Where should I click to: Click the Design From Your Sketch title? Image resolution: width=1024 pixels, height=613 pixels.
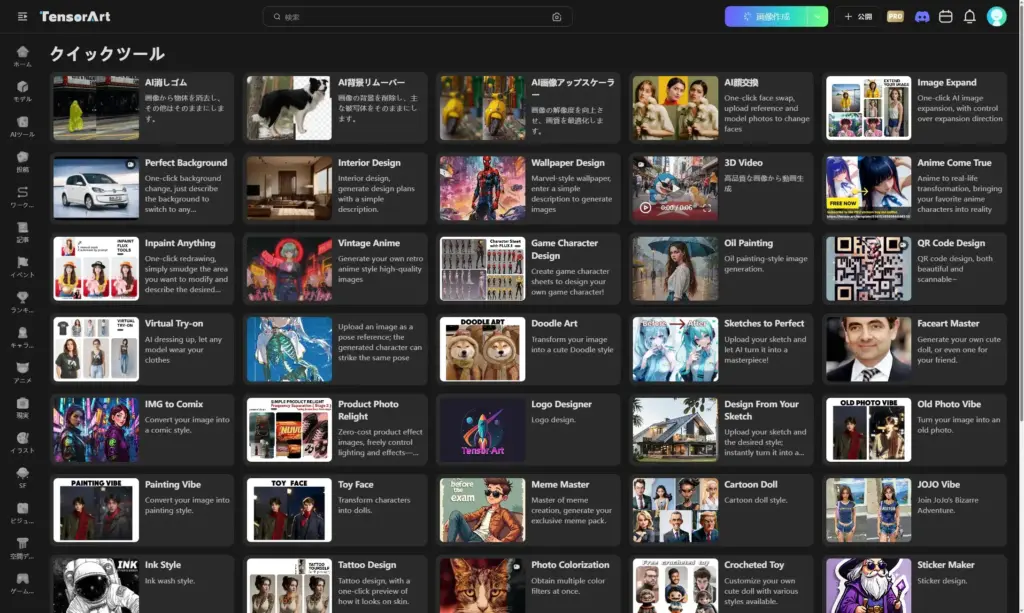pyautogui.click(x=761, y=410)
